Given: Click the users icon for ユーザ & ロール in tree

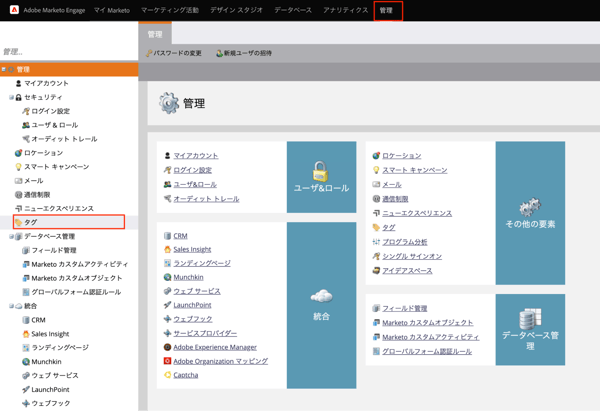Looking at the screenshot, I should point(26,125).
